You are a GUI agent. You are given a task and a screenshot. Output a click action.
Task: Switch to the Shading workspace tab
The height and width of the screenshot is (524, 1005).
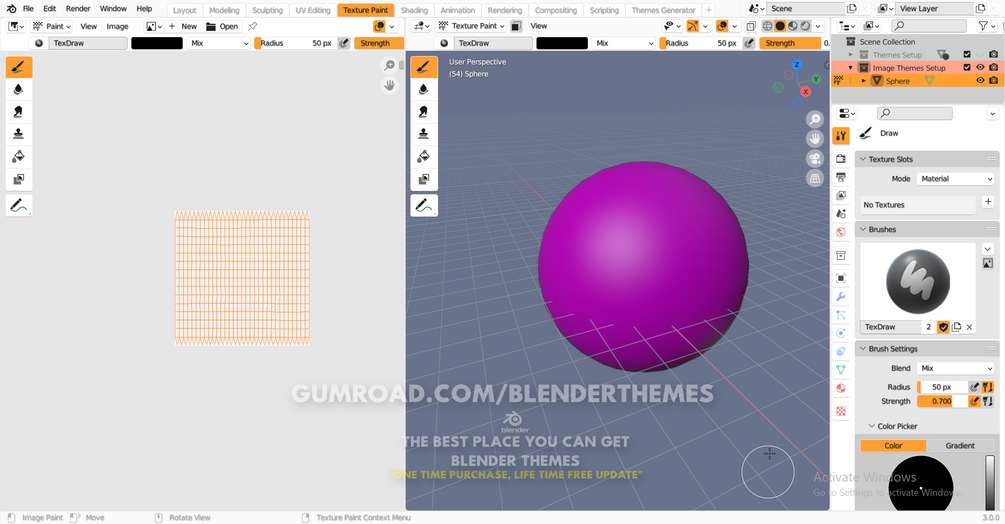tap(414, 10)
